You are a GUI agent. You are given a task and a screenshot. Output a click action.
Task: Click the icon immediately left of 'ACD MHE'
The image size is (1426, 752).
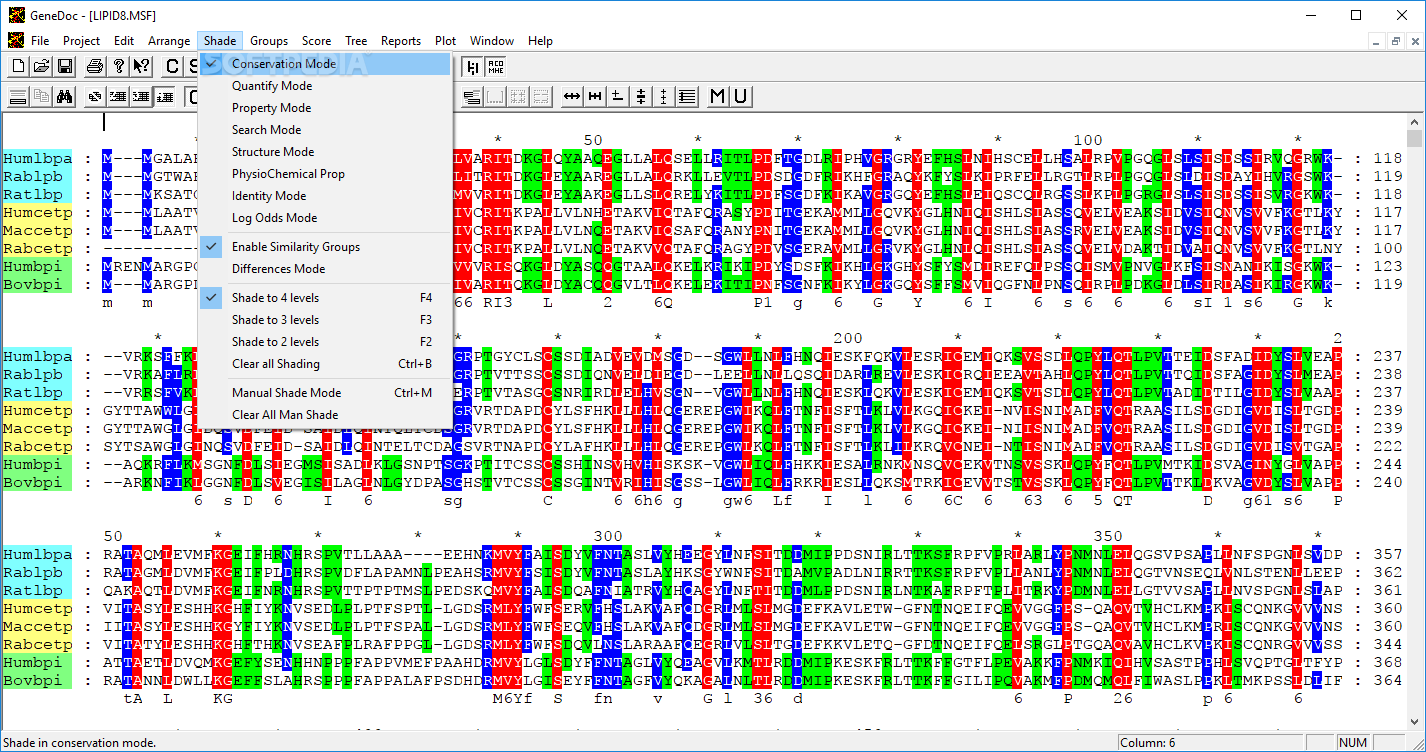(x=472, y=67)
